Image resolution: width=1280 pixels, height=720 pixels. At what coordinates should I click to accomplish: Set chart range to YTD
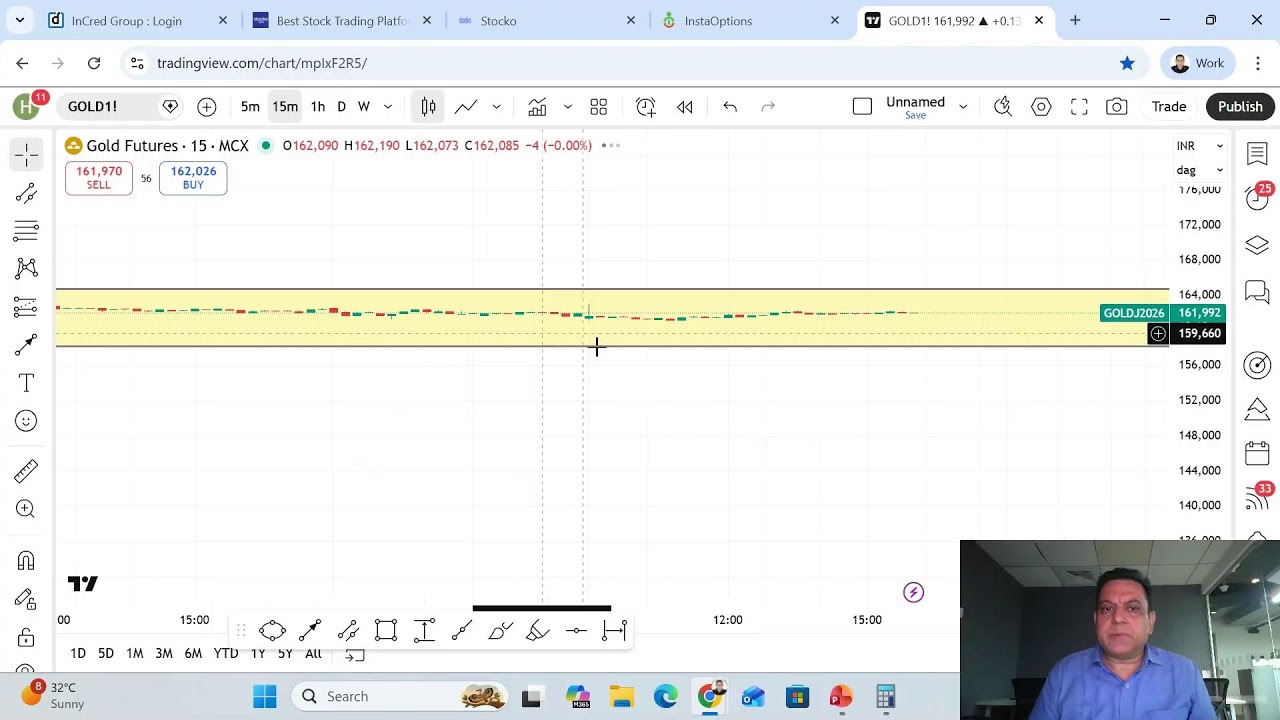(226, 653)
